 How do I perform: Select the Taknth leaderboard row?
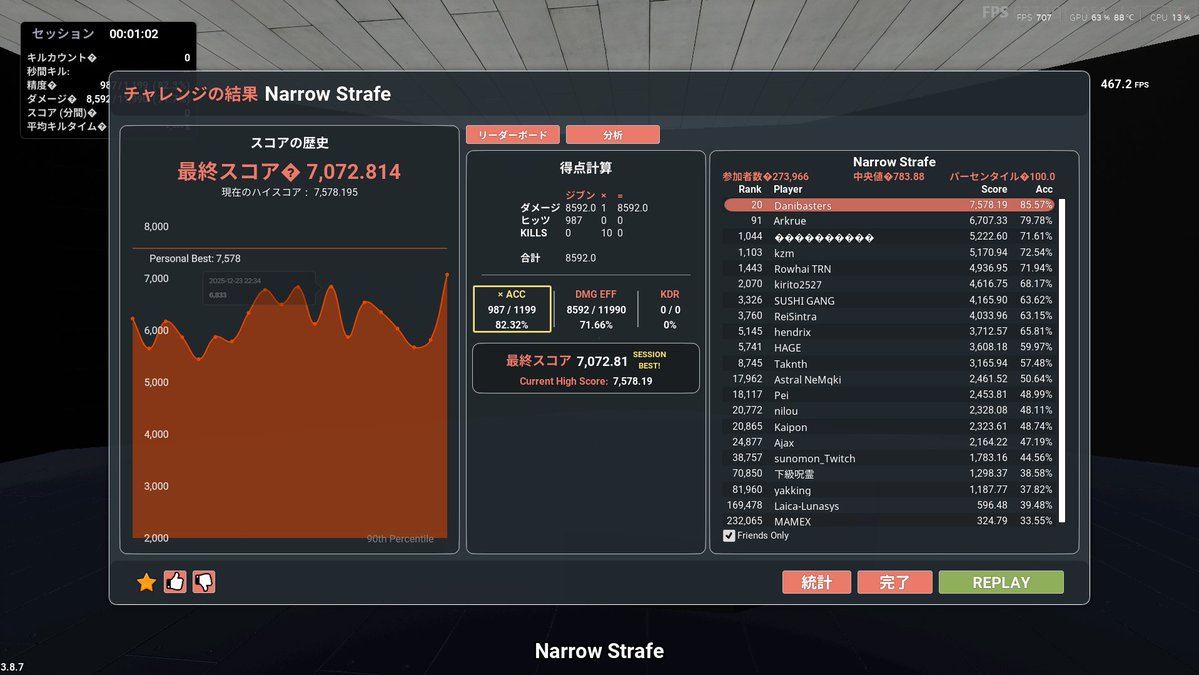(889, 363)
